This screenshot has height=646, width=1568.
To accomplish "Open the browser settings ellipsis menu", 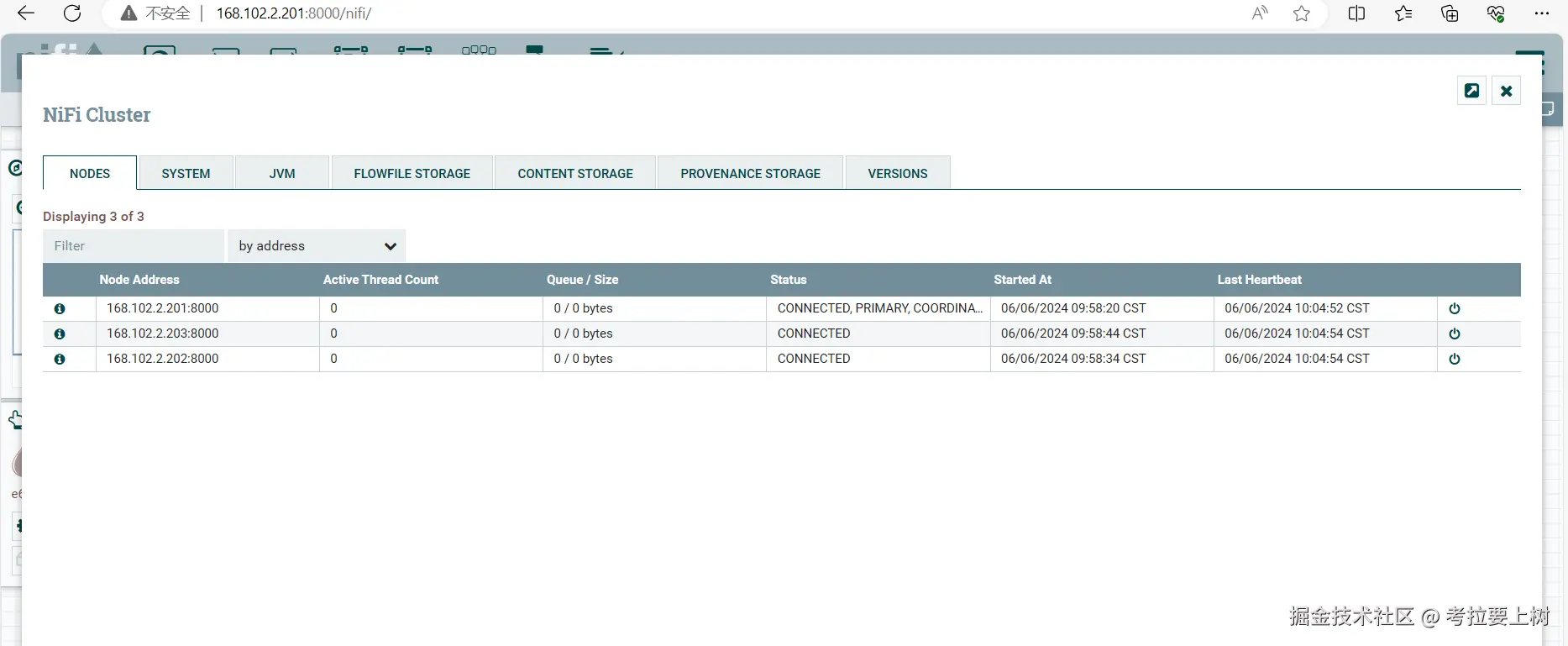I will (x=1542, y=13).
